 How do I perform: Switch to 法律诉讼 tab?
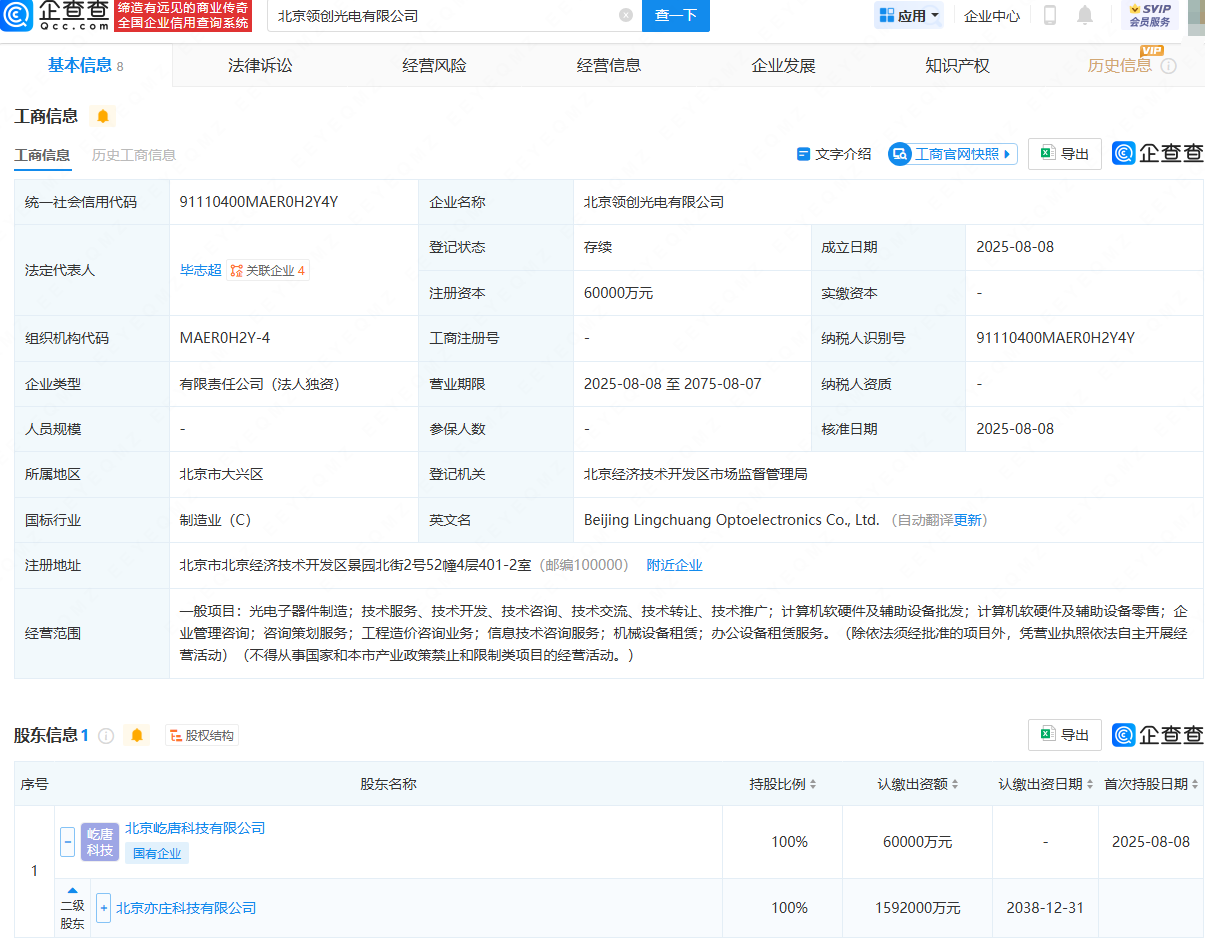pyautogui.click(x=260, y=66)
